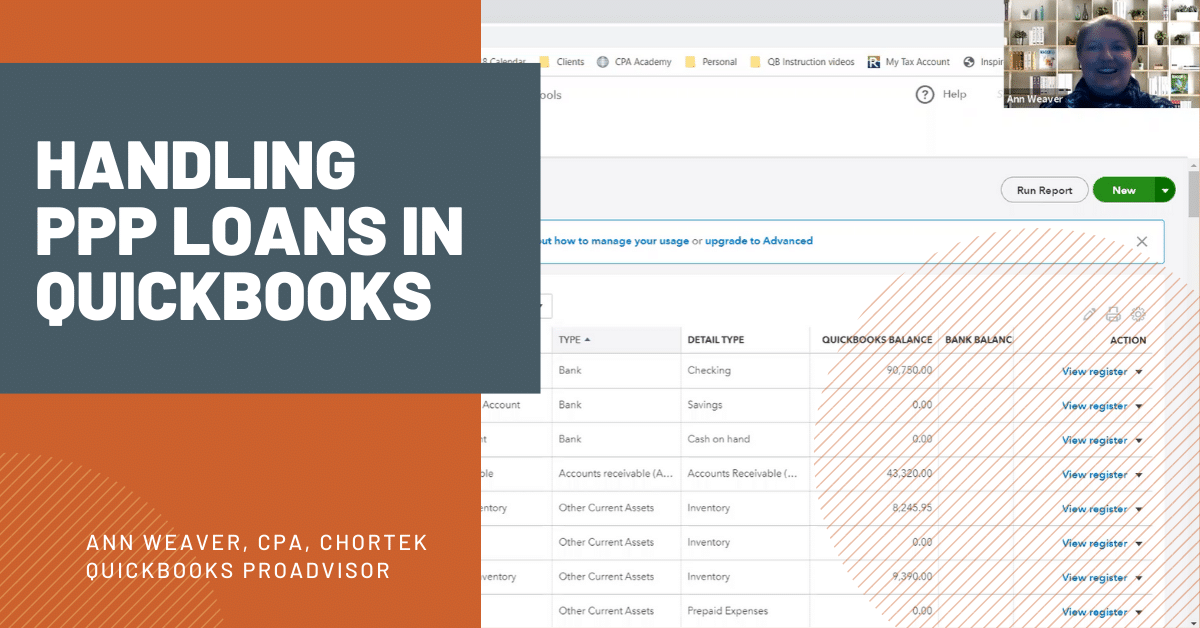The width and height of the screenshot is (1200, 628).
Task: Click the pencil edit icon above table
Action: tap(1089, 314)
